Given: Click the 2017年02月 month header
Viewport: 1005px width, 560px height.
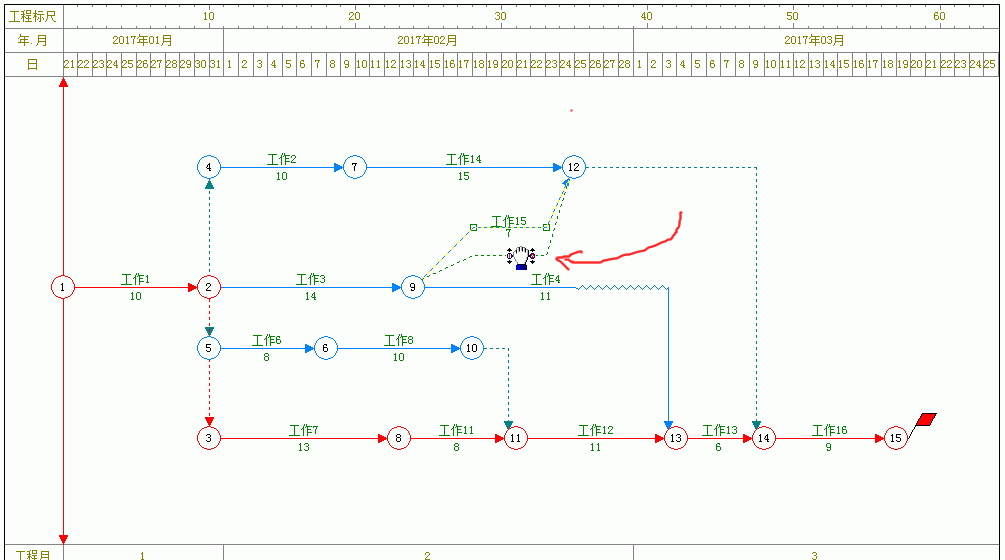Looking at the screenshot, I should [427, 40].
